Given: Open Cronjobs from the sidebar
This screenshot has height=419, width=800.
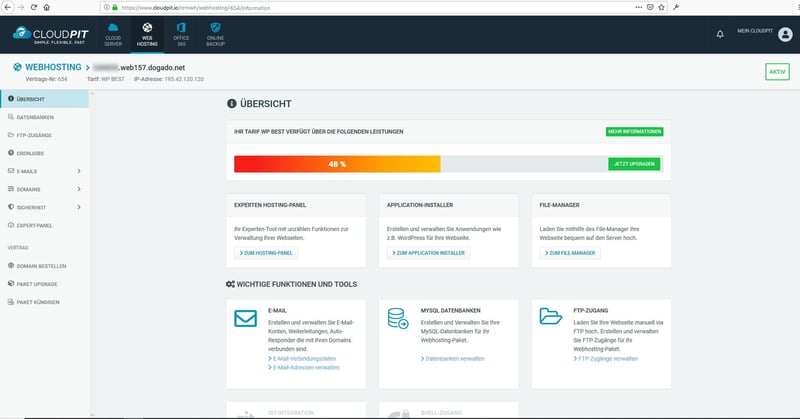Looking at the screenshot, I should click(32, 153).
